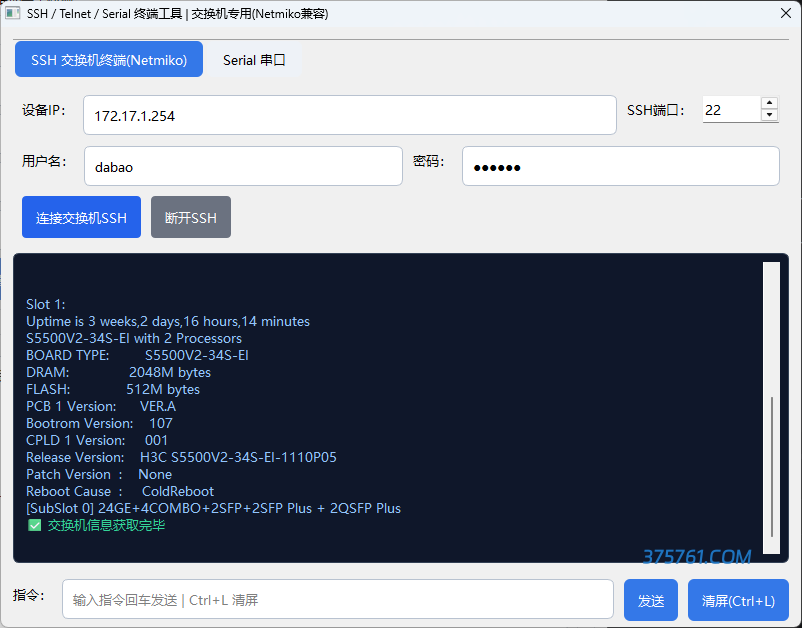Click the 清屏(Ctrl+L) clear screen button
The image size is (802, 628).
(738, 600)
